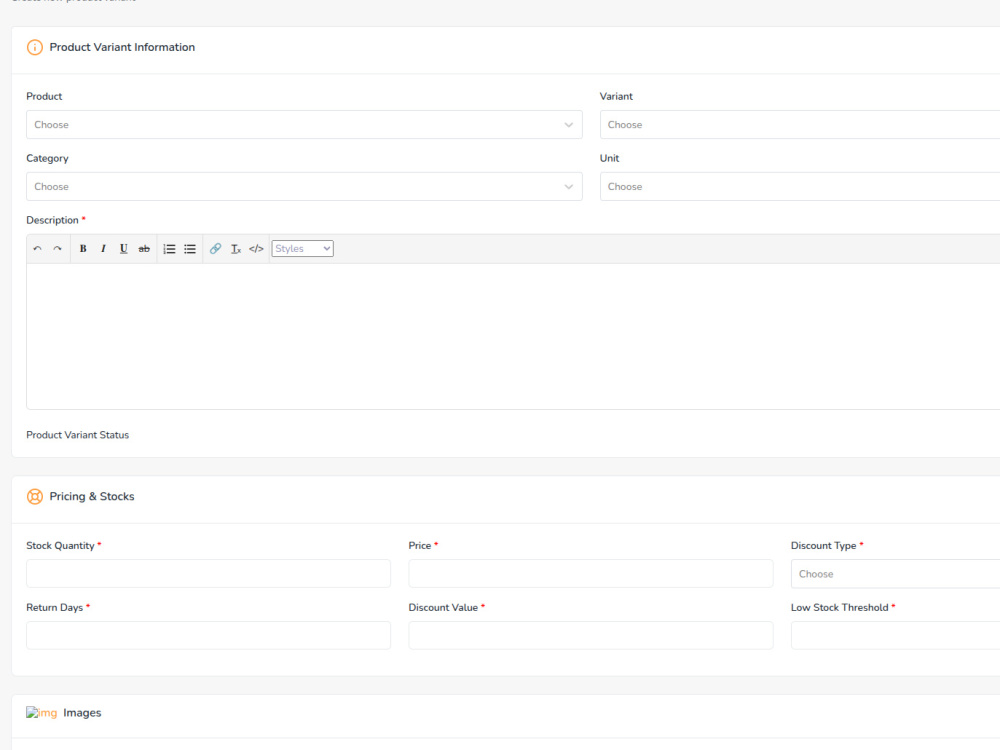This screenshot has width=1000, height=750.
Task: Click the Discount Value input field
Action: pyautogui.click(x=591, y=635)
